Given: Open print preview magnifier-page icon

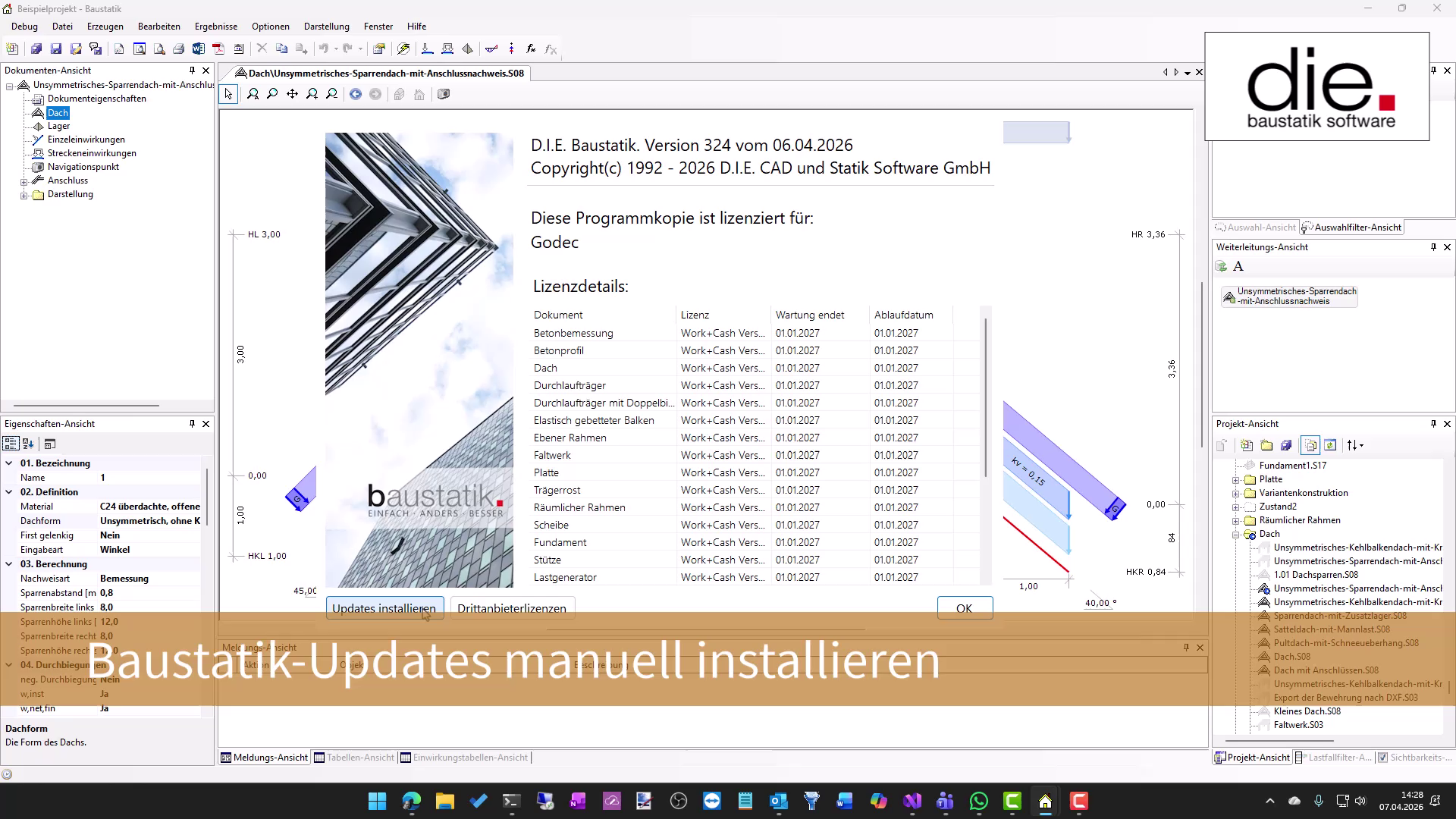Looking at the screenshot, I should [159, 49].
